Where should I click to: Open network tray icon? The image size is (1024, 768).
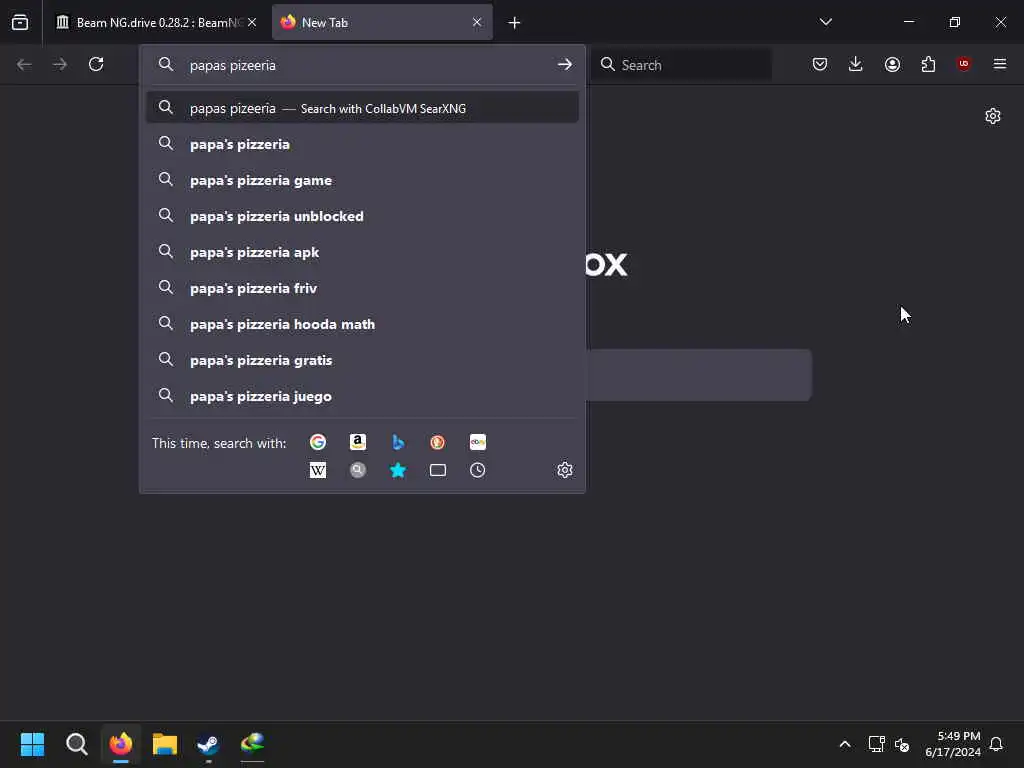(876, 744)
